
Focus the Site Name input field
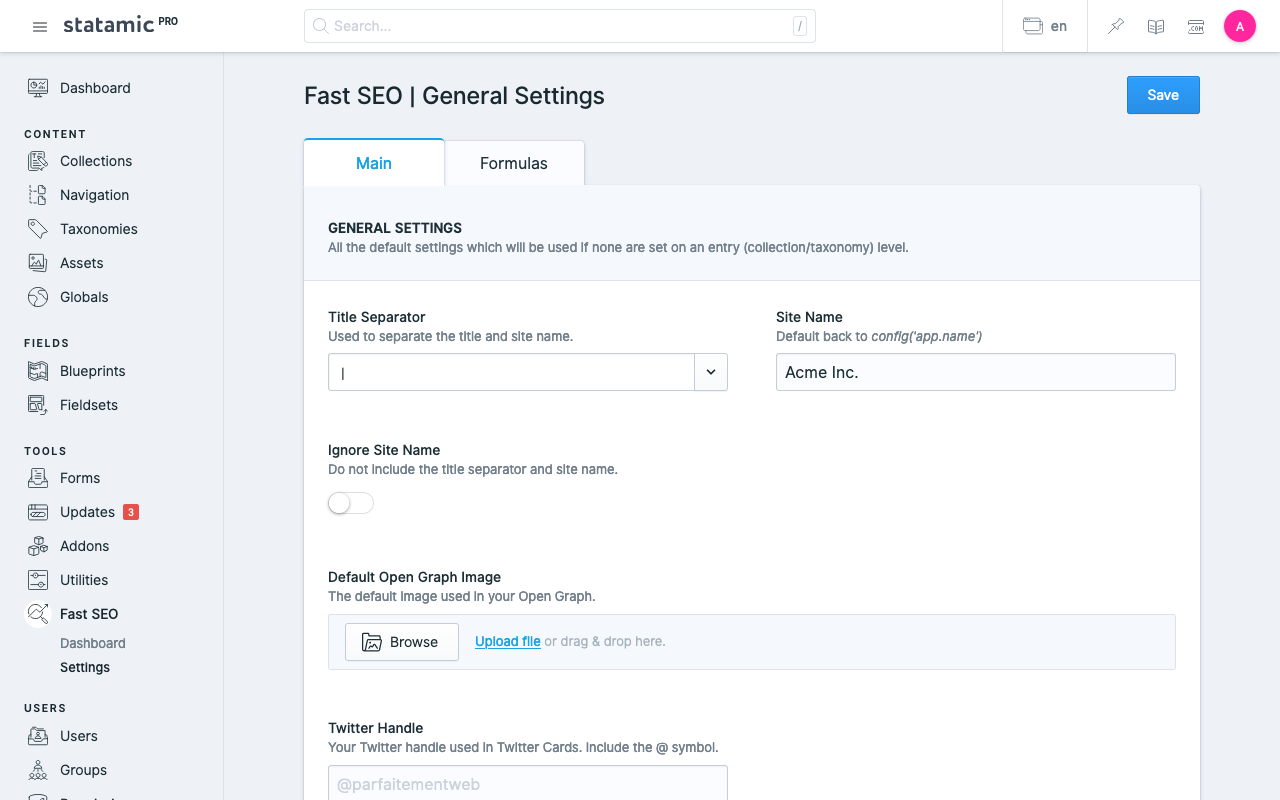point(975,372)
